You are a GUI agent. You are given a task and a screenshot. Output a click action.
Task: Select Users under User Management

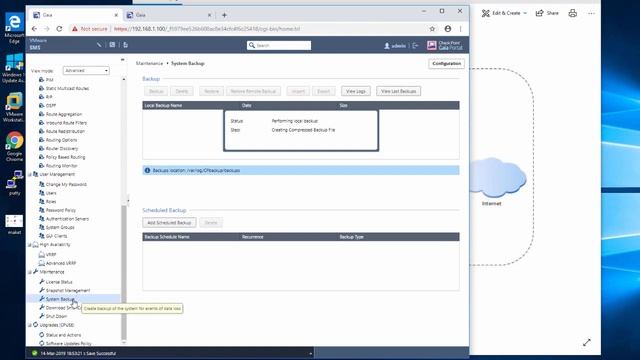click(x=51, y=193)
